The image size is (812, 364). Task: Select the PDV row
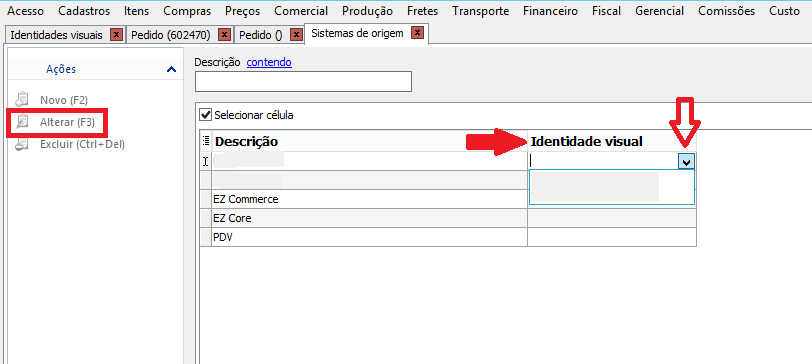click(x=369, y=238)
